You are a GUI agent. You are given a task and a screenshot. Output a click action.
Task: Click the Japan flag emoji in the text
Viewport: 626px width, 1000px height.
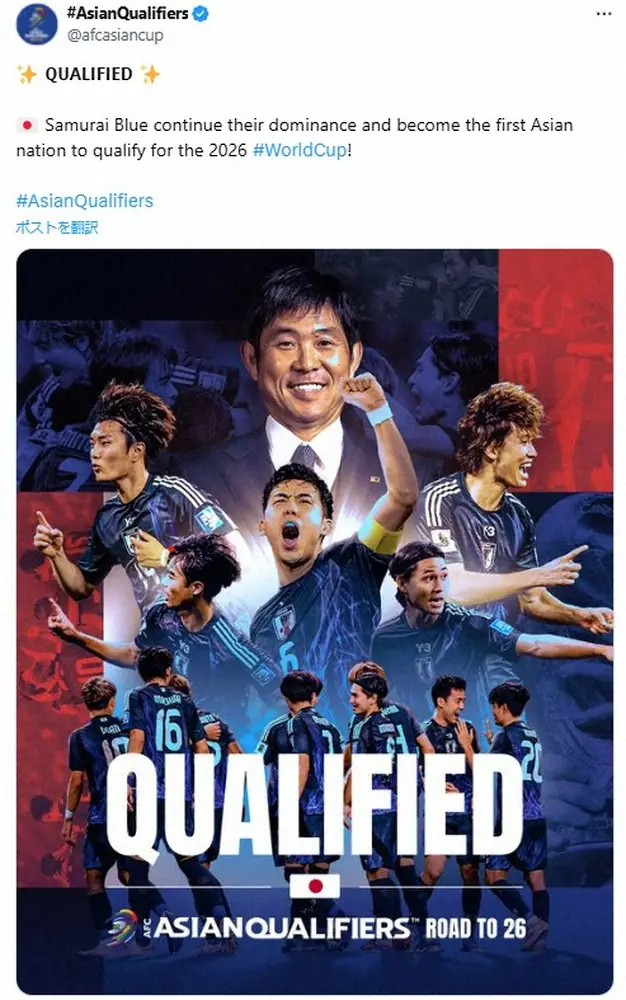point(27,125)
